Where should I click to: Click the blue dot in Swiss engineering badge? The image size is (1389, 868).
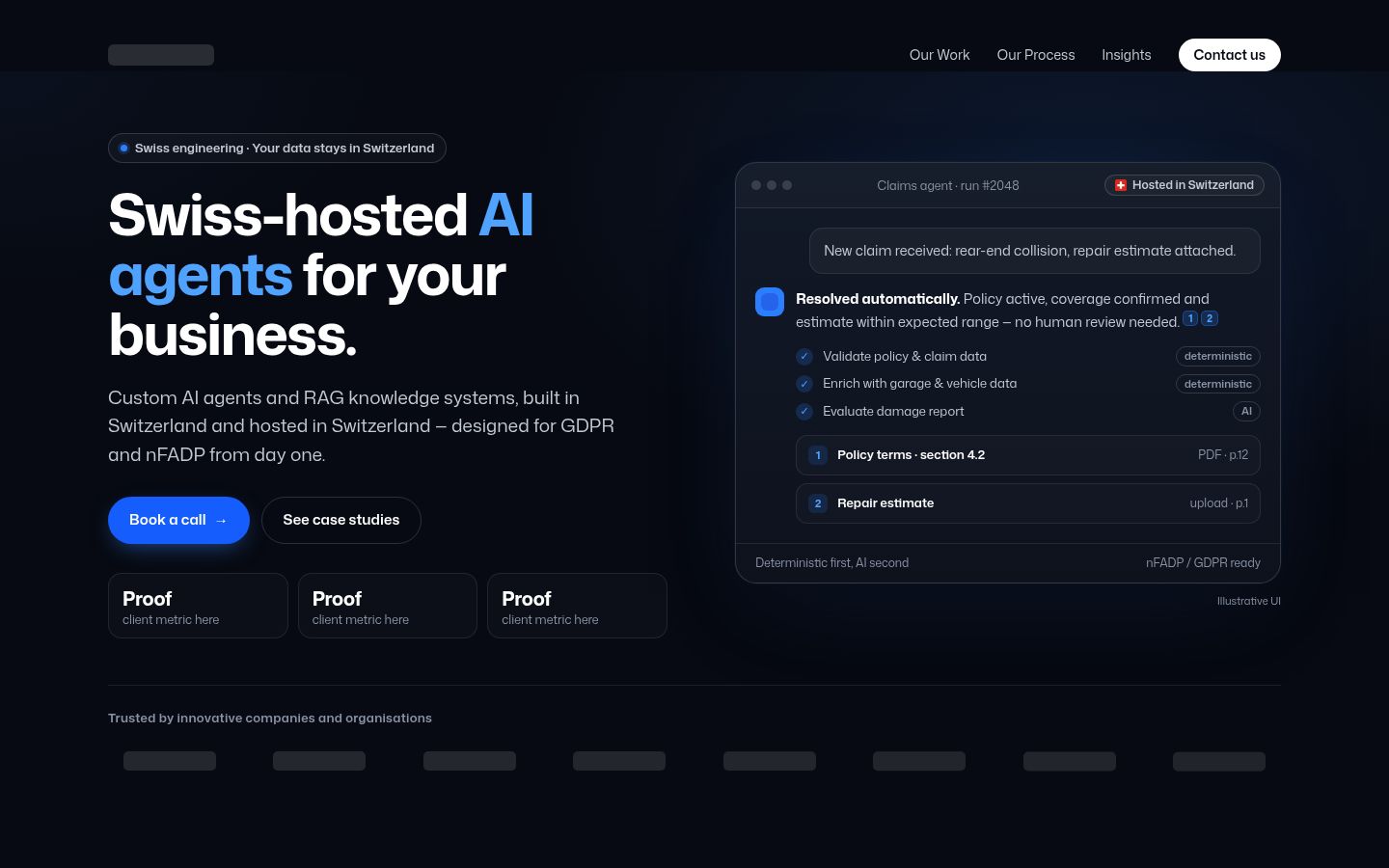(124, 149)
